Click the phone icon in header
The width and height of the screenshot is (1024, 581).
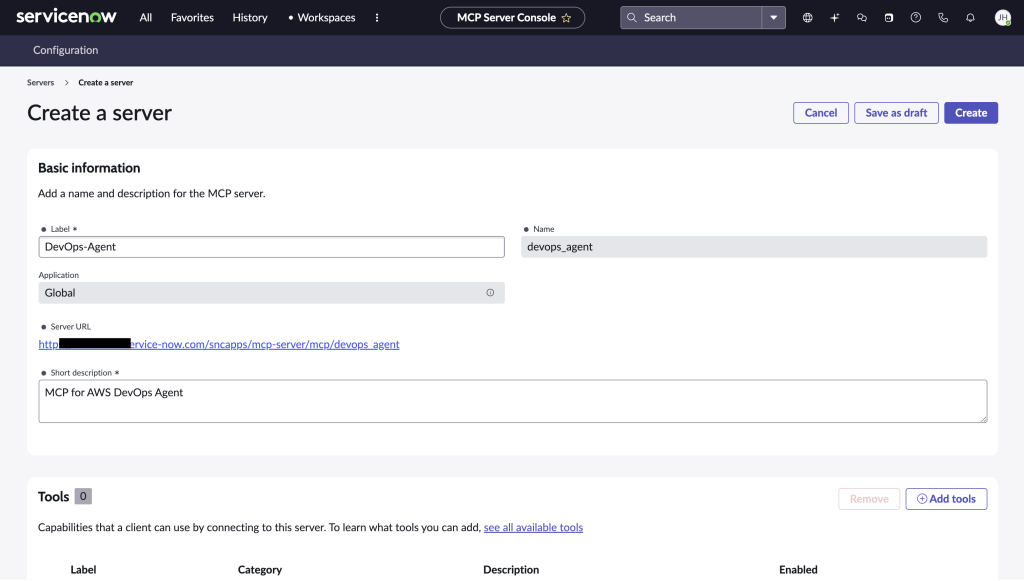943,18
